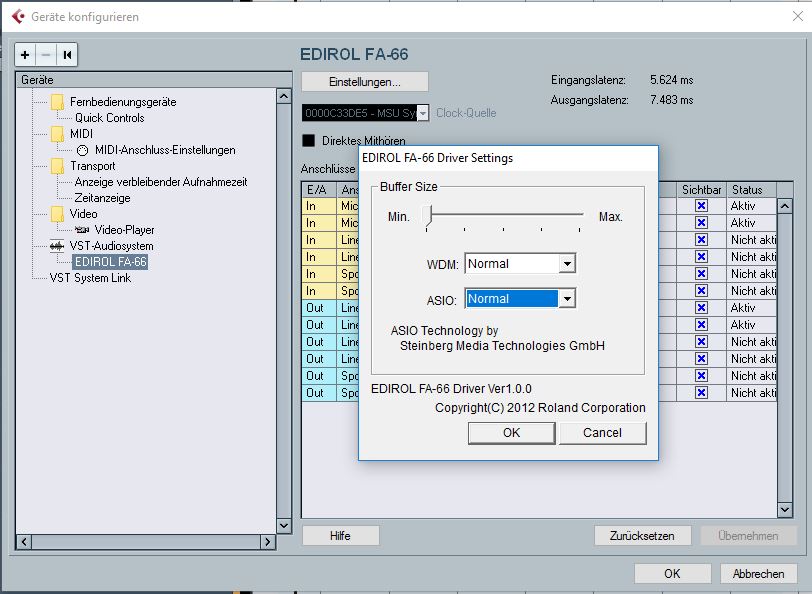Open the WDM buffer mode dropdown
Image resolution: width=812 pixels, height=594 pixels.
click(x=567, y=264)
